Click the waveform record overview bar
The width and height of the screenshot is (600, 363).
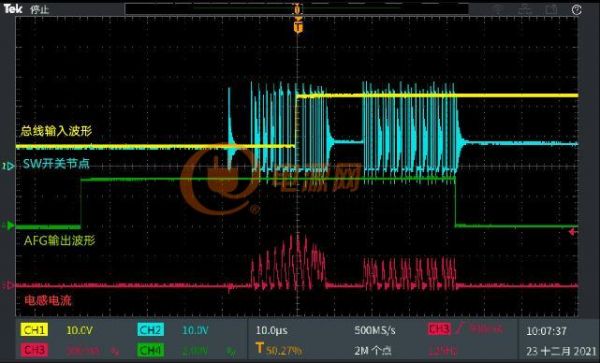click(297, 9)
